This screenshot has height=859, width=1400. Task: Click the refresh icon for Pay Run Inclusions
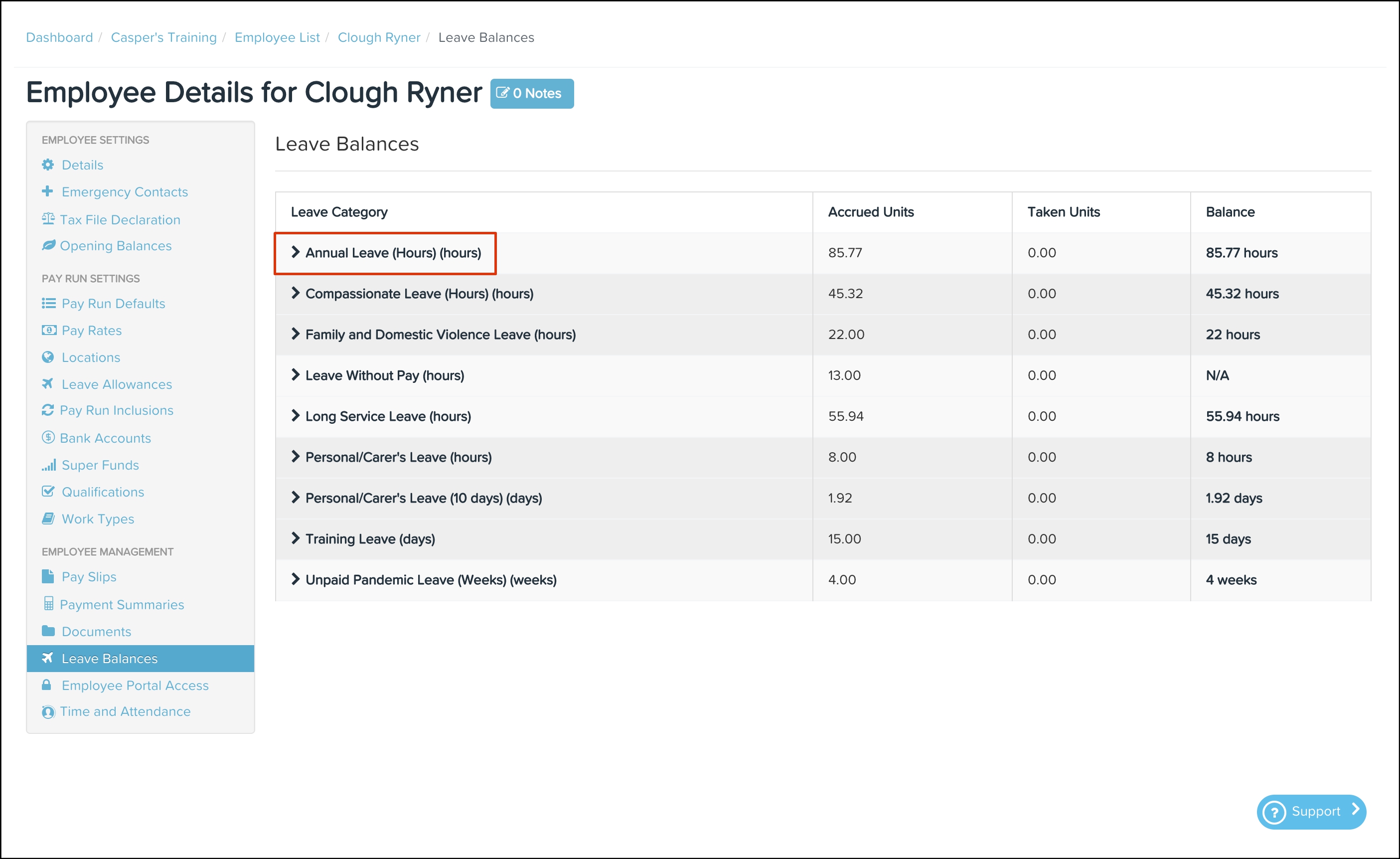pos(48,410)
